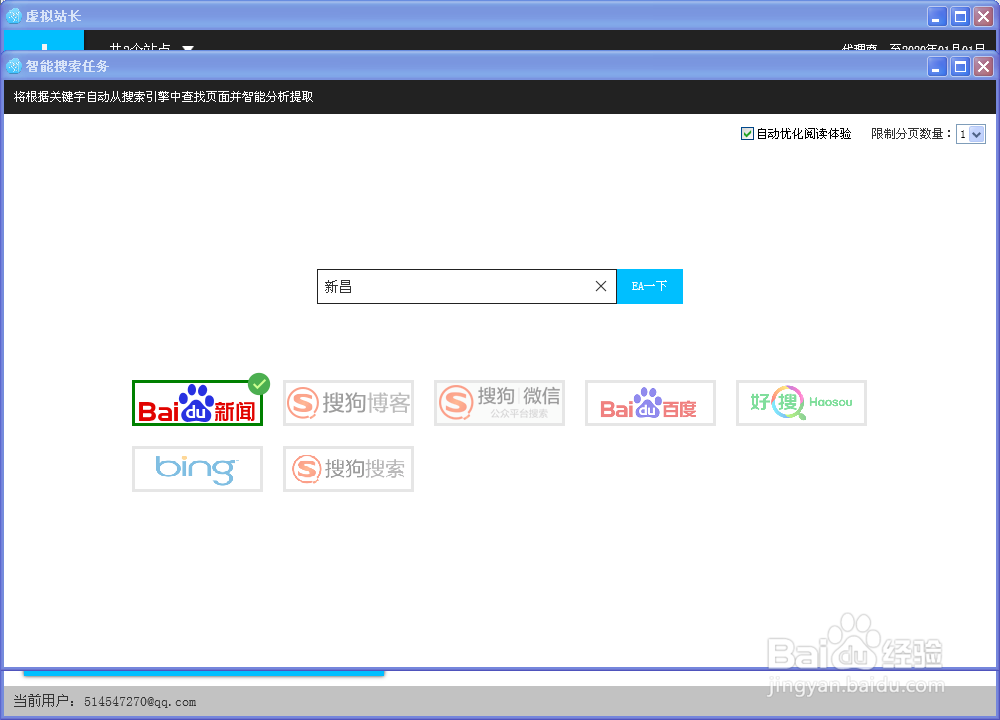Click the 智能搜索任务 title bar icon

click(13, 66)
